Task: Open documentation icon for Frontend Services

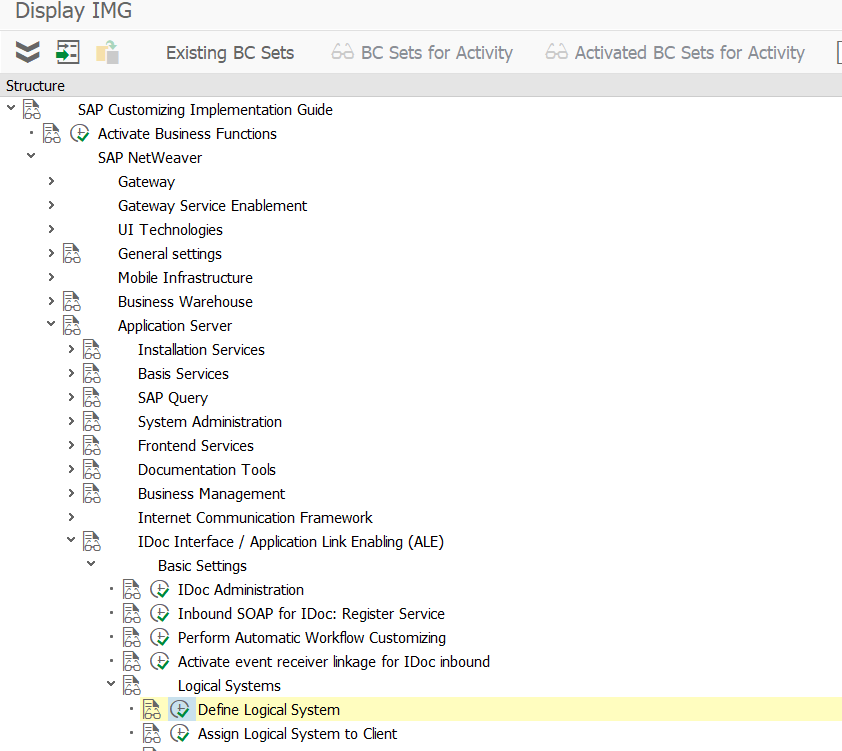Action: click(91, 446)
